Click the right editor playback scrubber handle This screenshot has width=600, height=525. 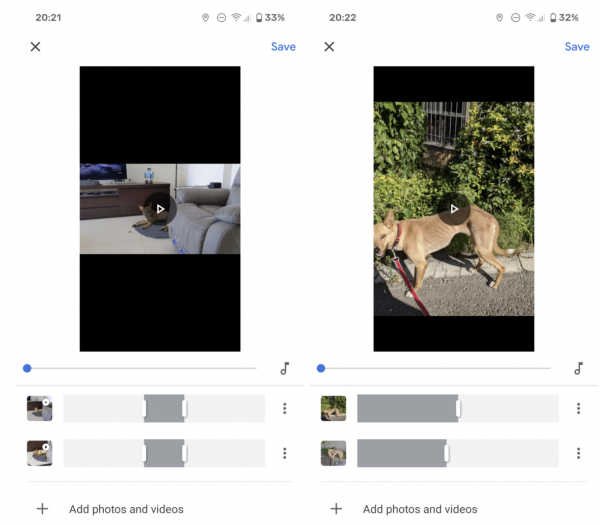tap(321, 368)
